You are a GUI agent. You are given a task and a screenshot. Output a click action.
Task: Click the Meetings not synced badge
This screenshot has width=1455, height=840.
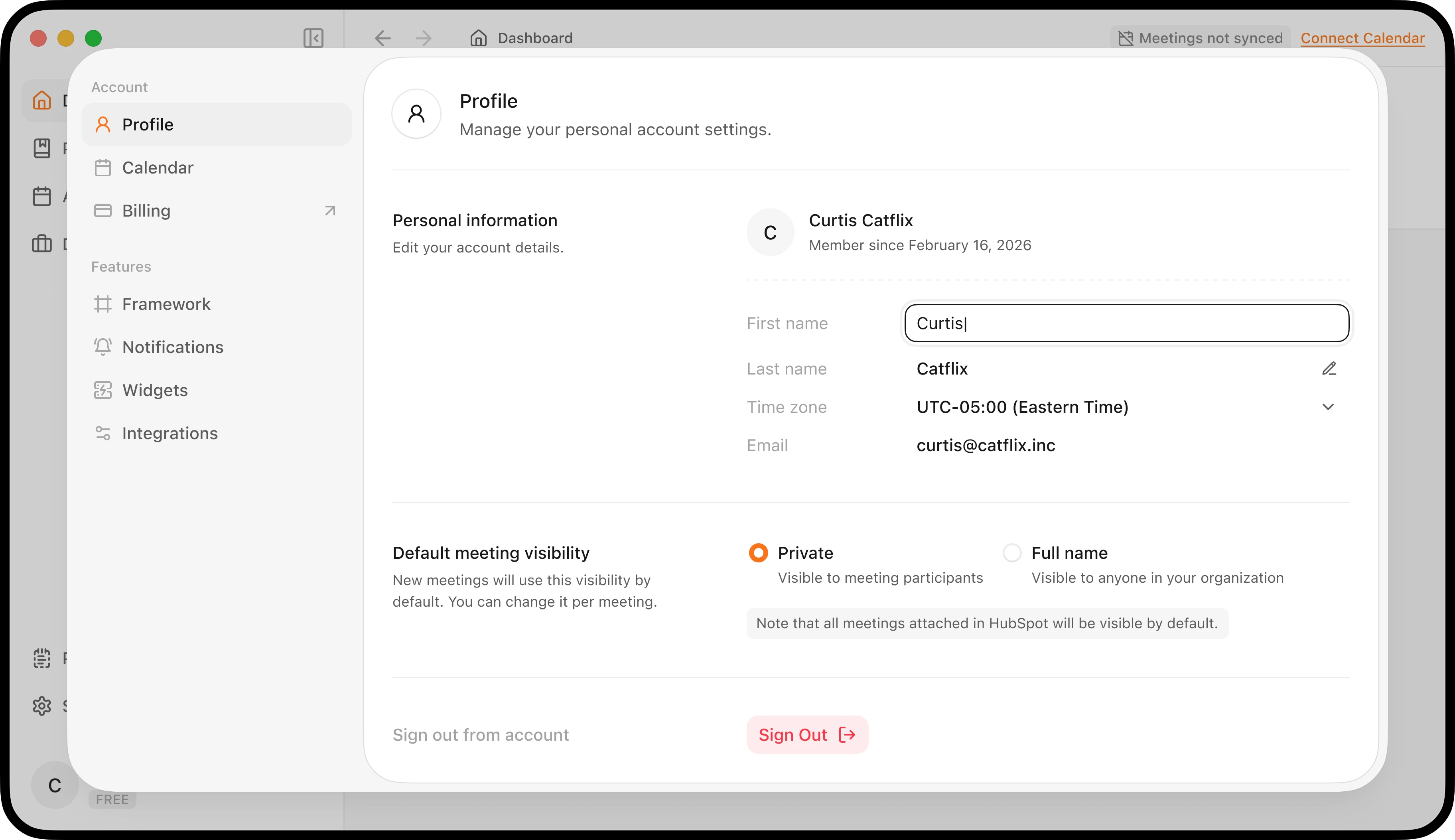[1201, 38]
